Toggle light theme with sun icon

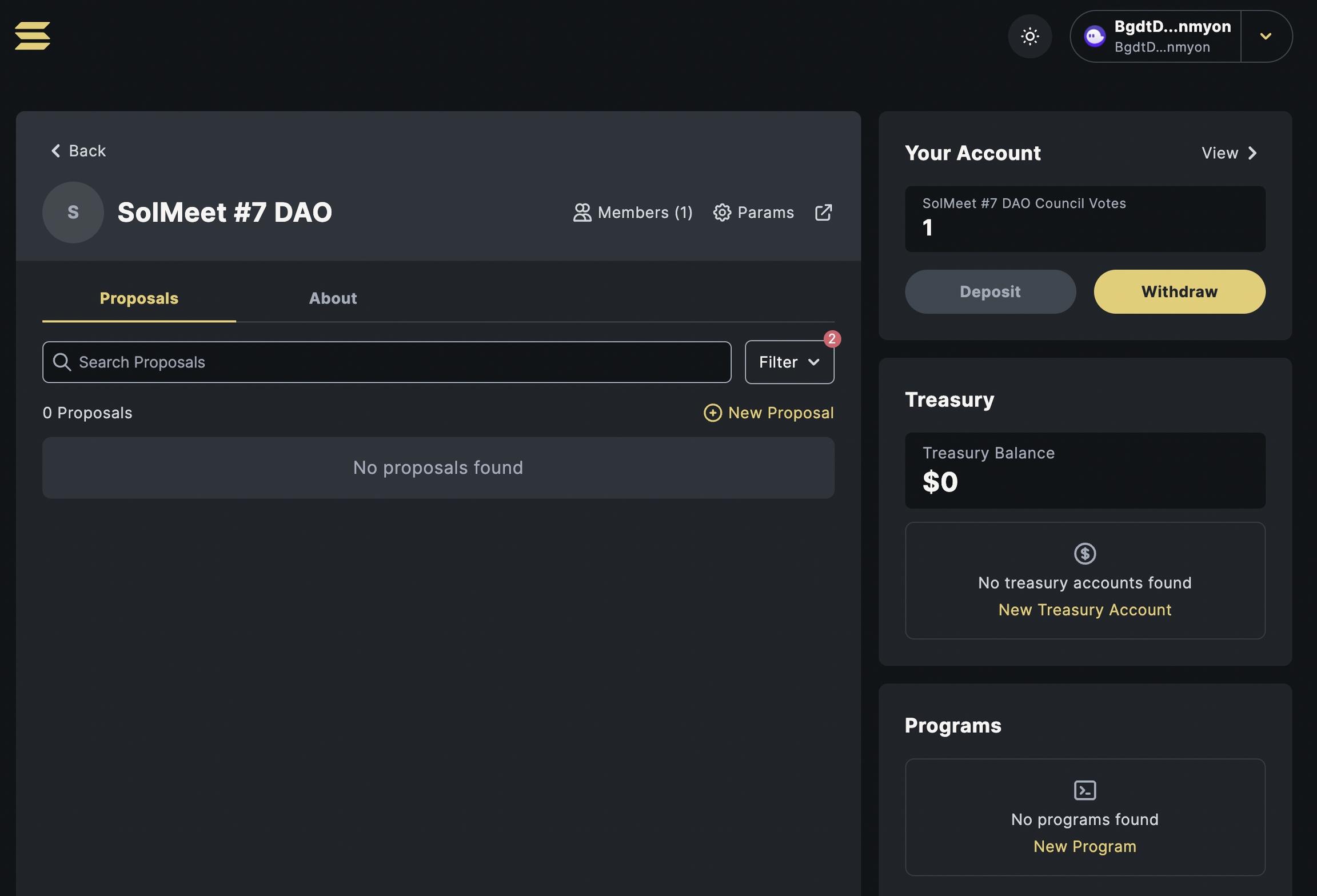[x=1029, y=37]
